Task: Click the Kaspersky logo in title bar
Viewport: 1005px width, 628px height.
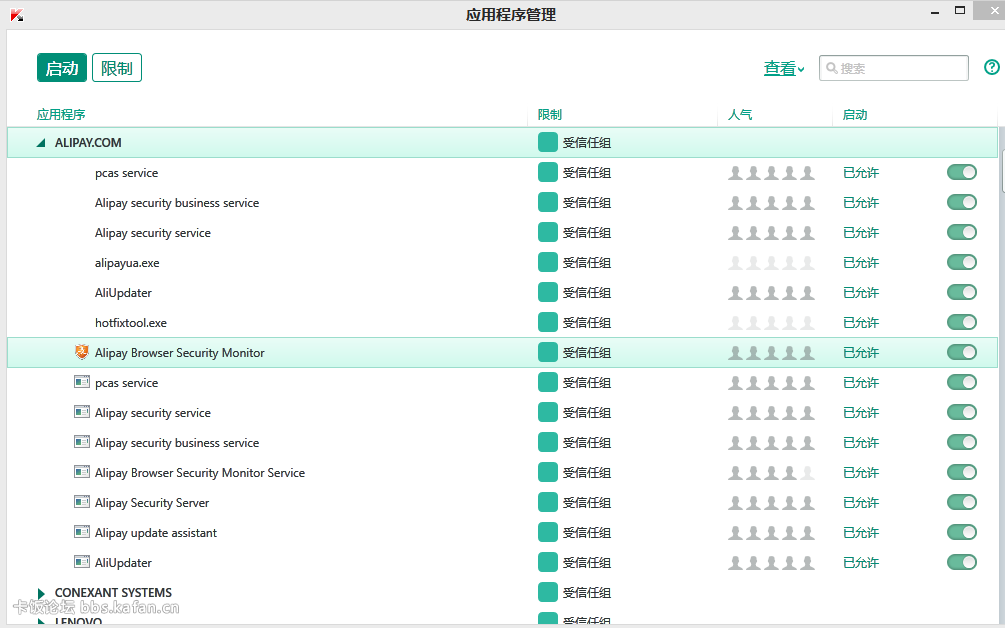Action: [x=17, y=15]
